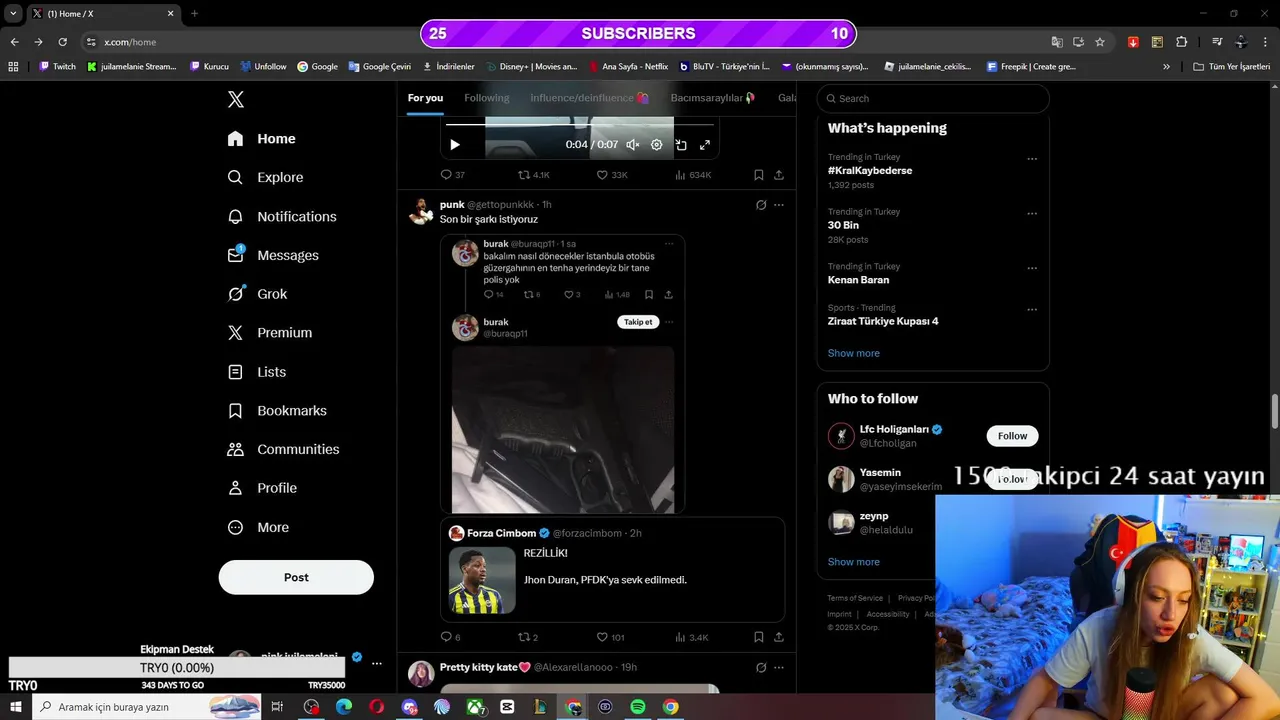Toggle picture-in-picture for video

(681, 145)
